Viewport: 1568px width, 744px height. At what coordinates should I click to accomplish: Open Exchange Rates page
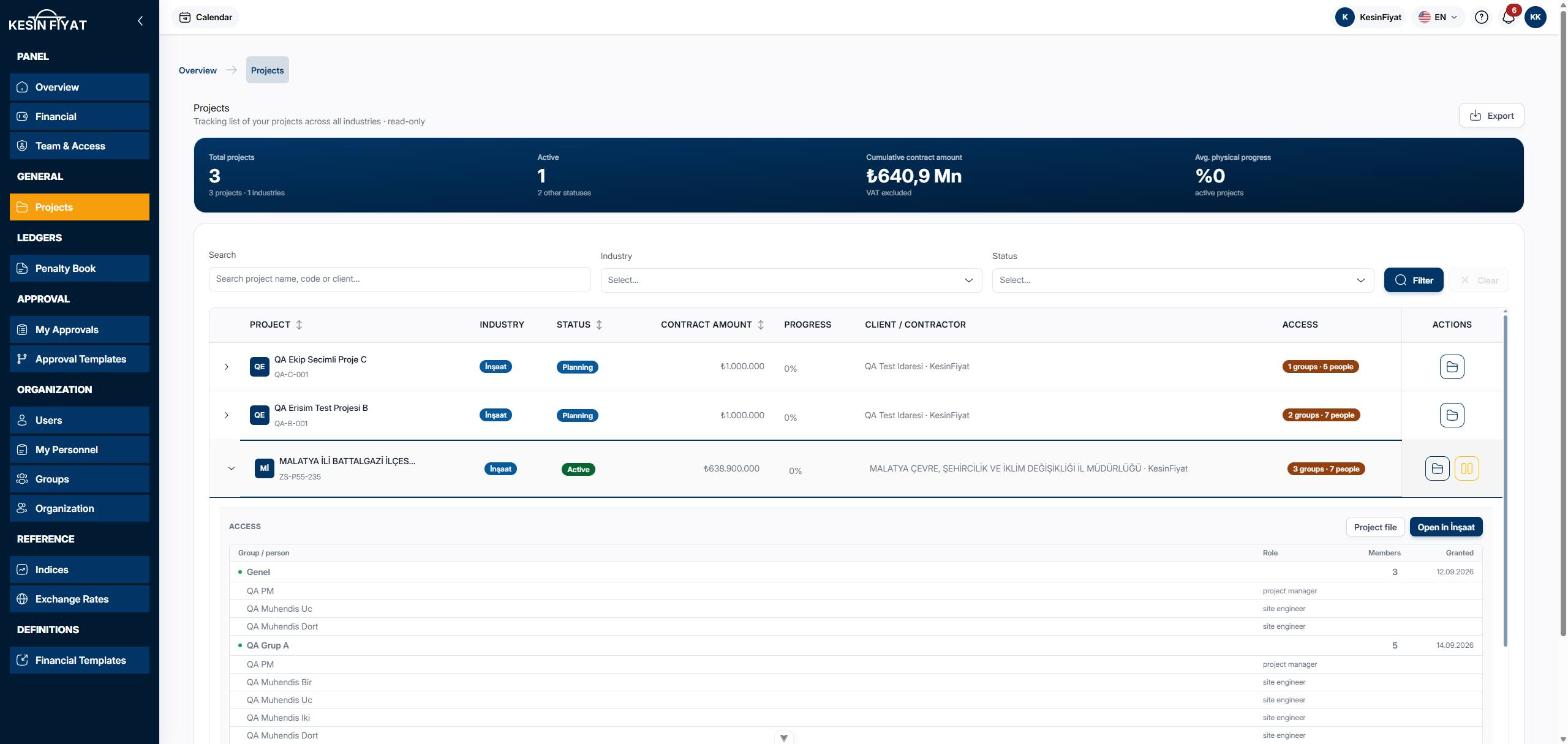(80, 599)
